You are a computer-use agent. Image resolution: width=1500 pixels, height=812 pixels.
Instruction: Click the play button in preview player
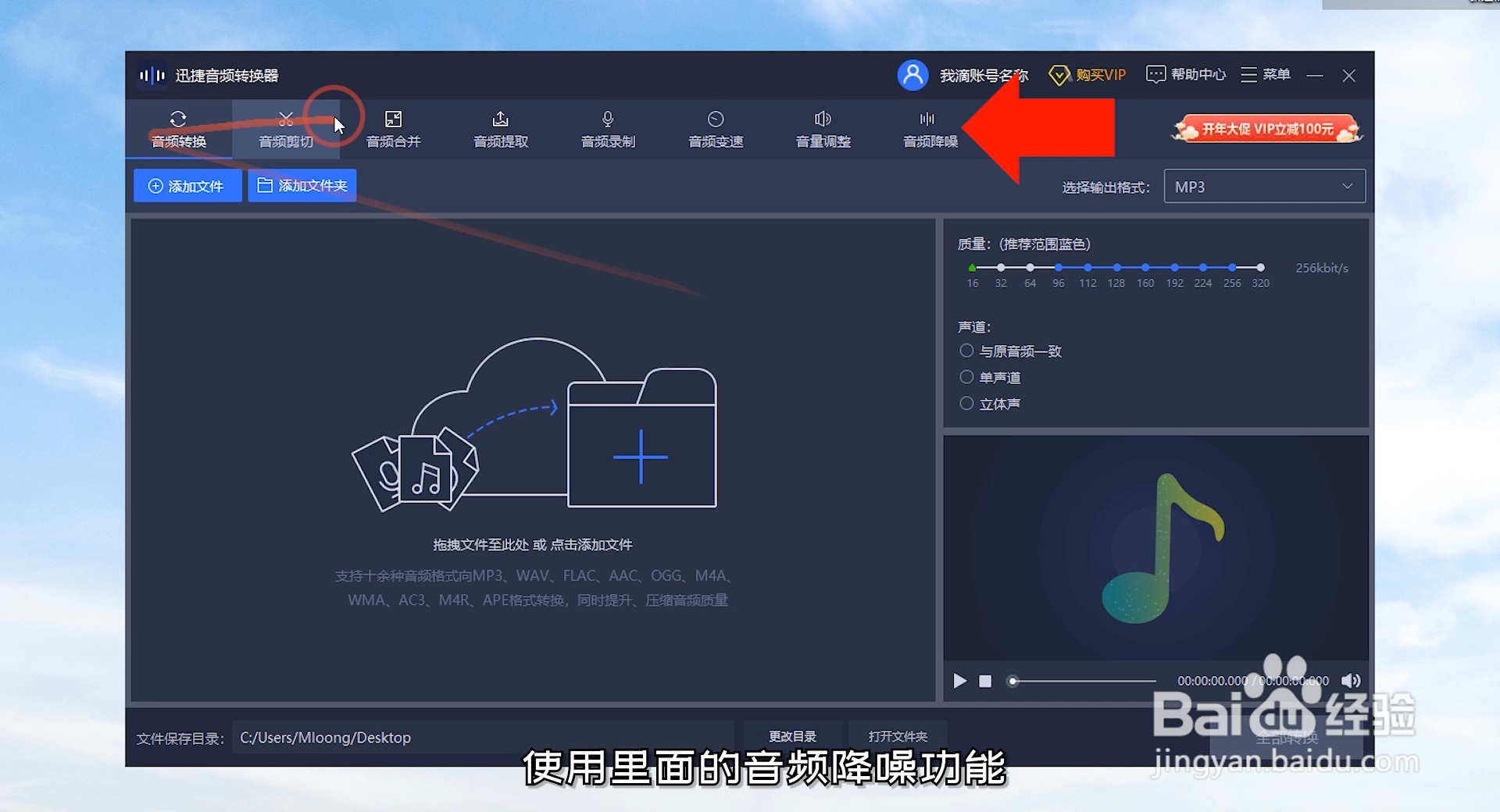click(x=959, y=681)
